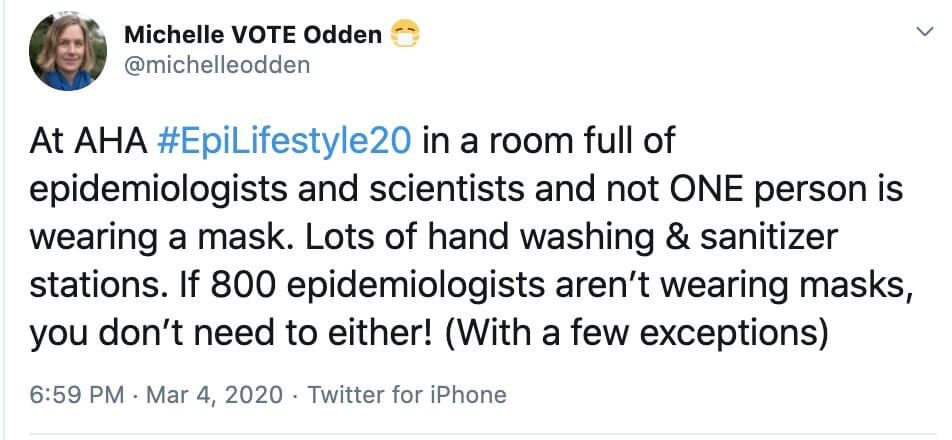Click the words "At AHA" in the tweet
Screen dimensions: 952x440
88,142
